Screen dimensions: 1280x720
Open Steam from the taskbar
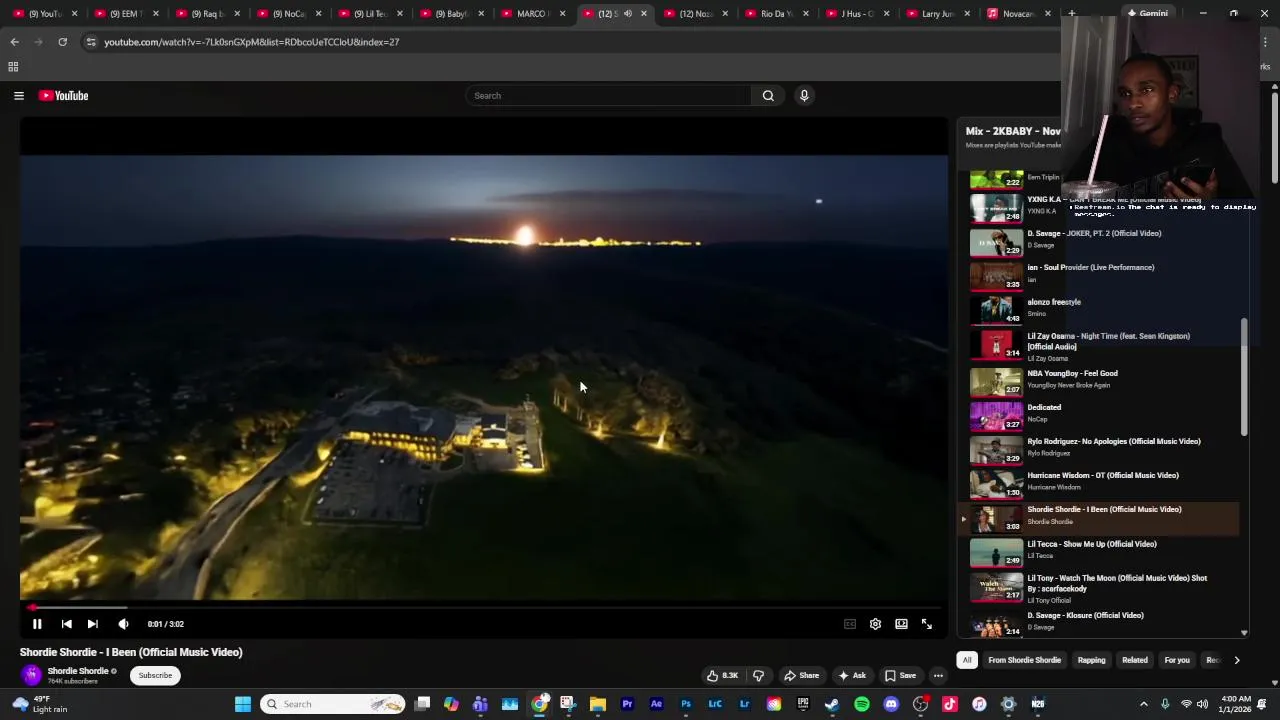pyautogui.click(x=832, y=704)
